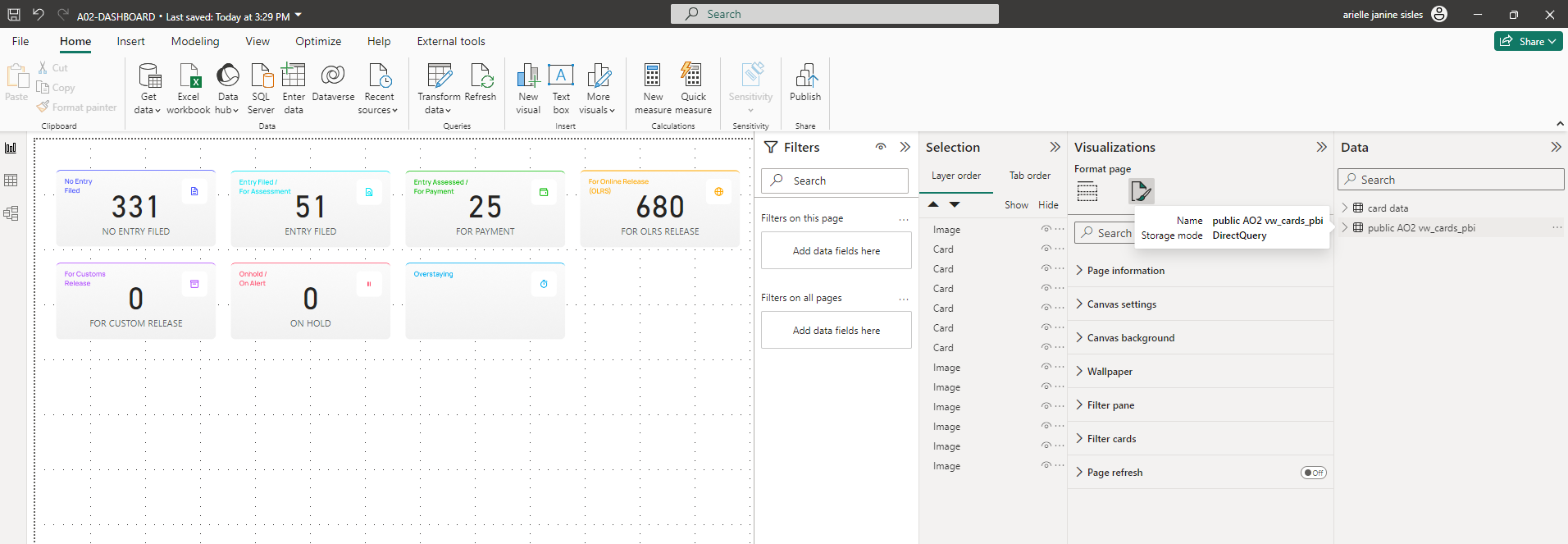Click the Share button
This screenshot has height=544, width=1568.
point(1529,41)
